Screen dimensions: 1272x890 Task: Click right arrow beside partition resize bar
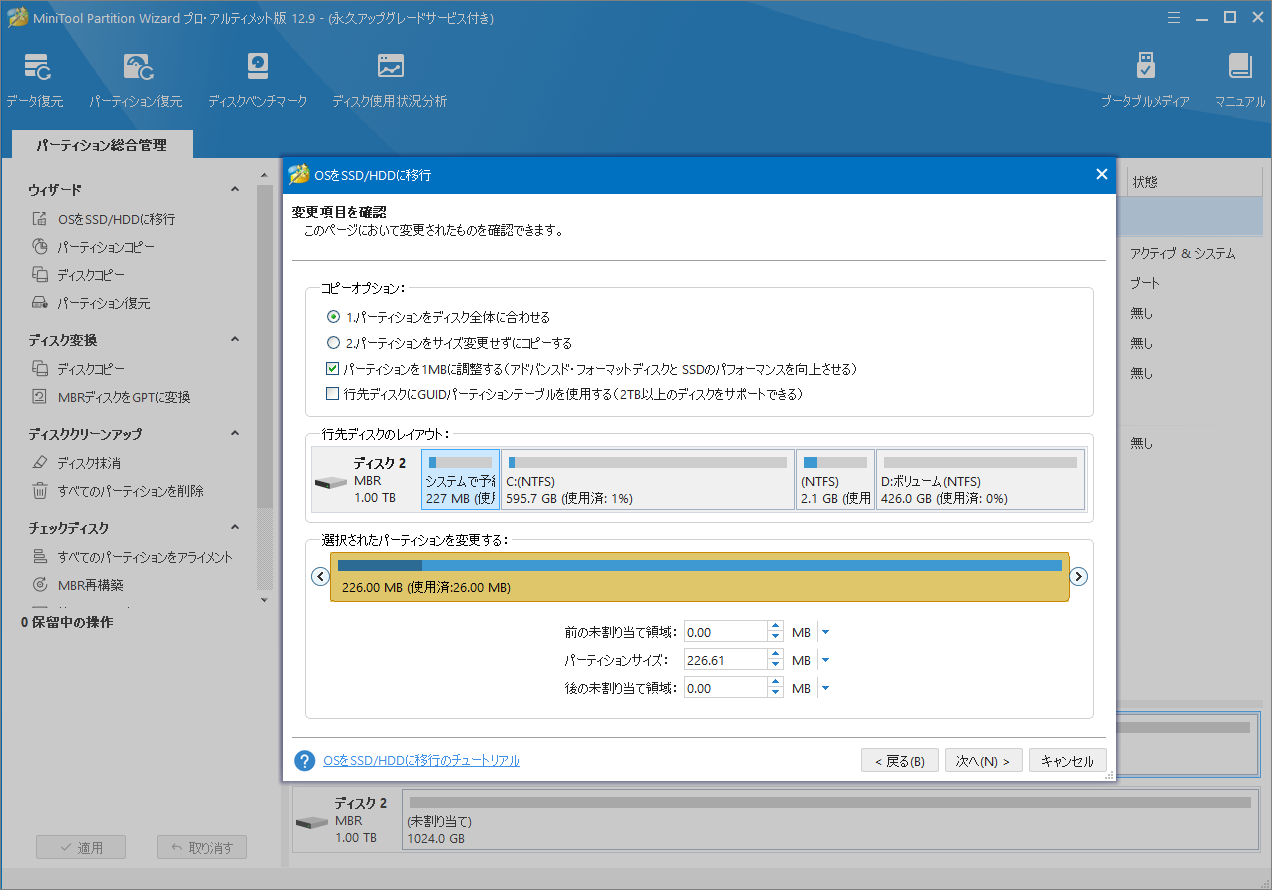pos(1079,576)
